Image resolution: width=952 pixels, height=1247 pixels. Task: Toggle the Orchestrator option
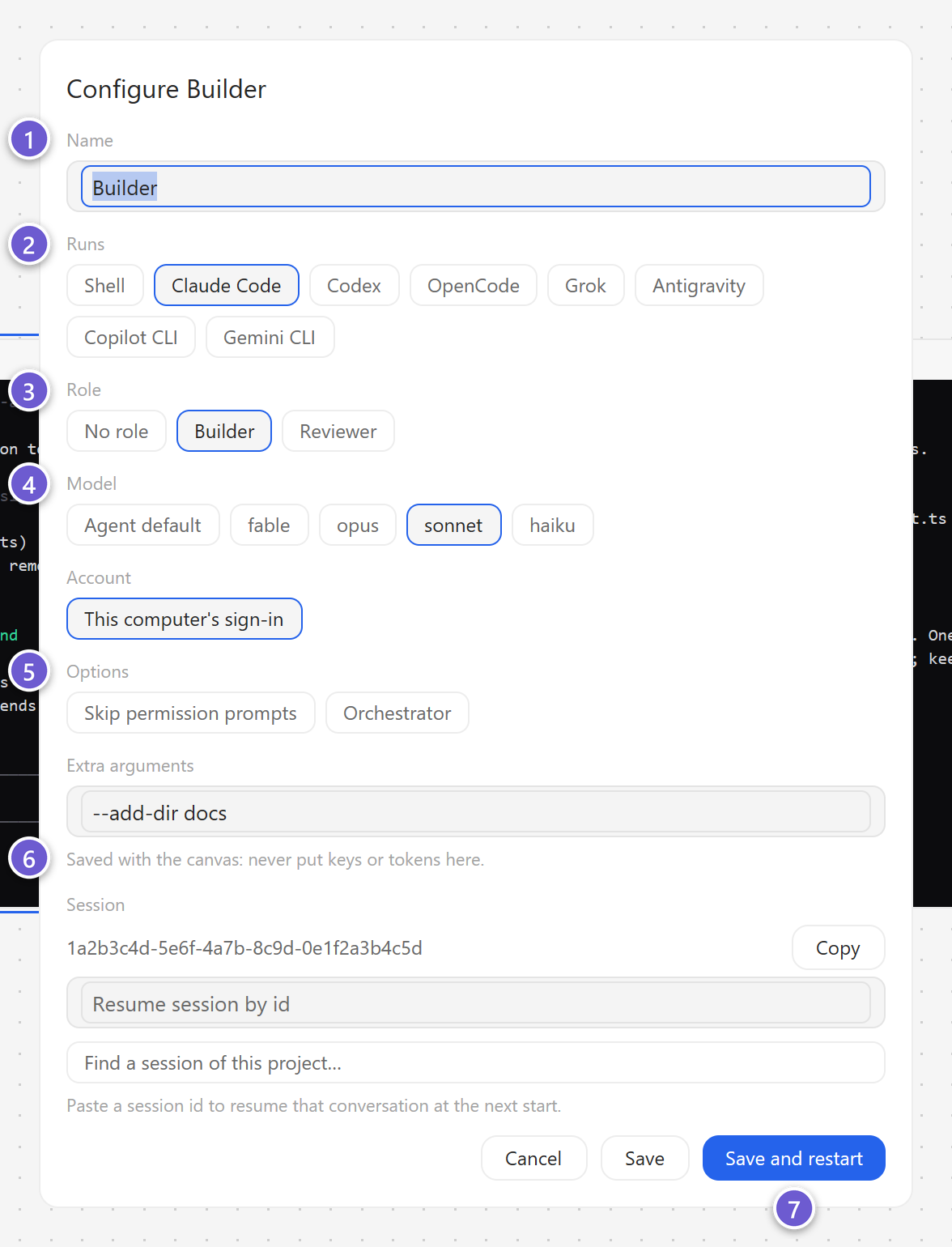click(397, 713)
